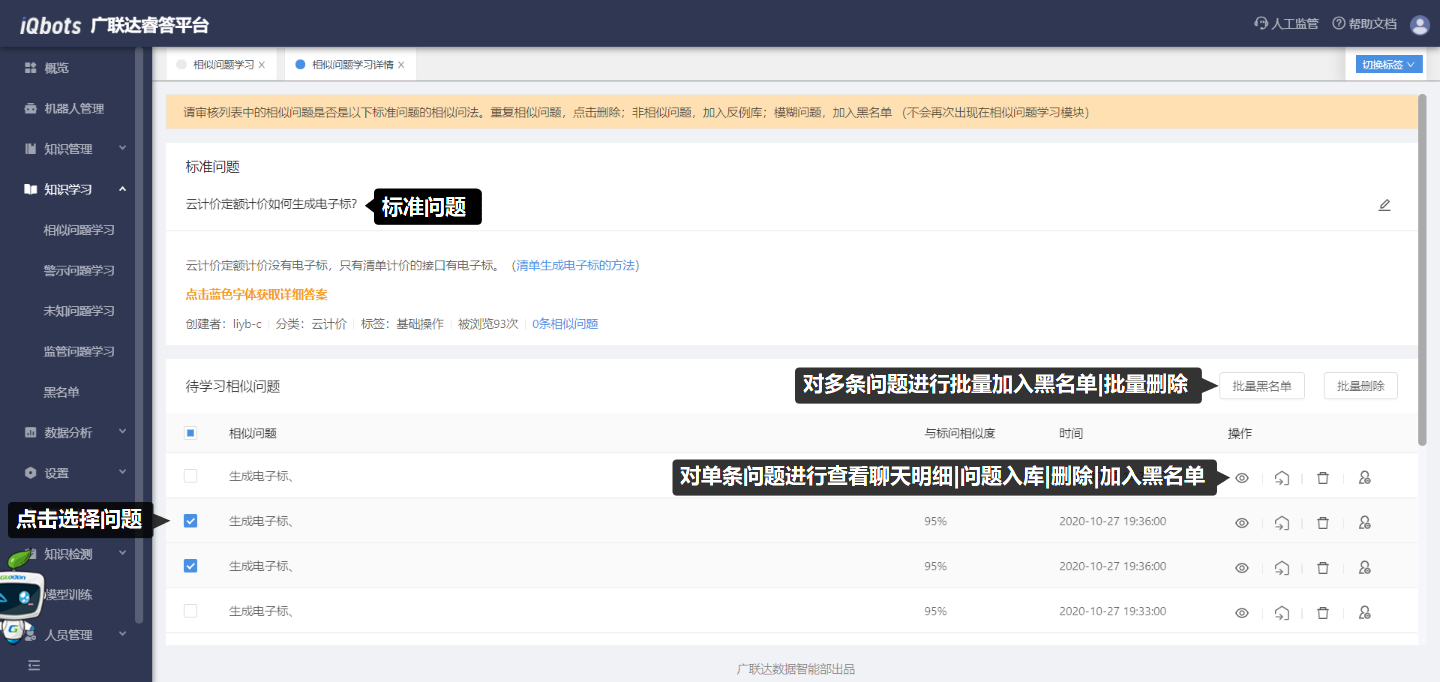
Task: Click the sidebar collapse icon at bottom left
Action: pyautogui.click(x=34, y=665)
